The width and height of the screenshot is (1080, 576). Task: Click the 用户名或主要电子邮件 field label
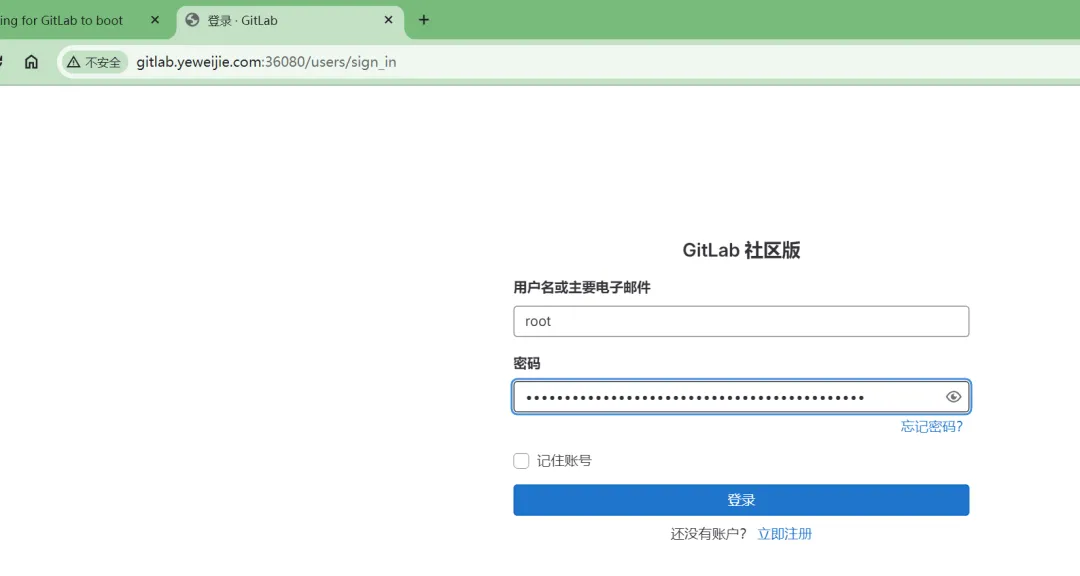(x=581, y=288)
